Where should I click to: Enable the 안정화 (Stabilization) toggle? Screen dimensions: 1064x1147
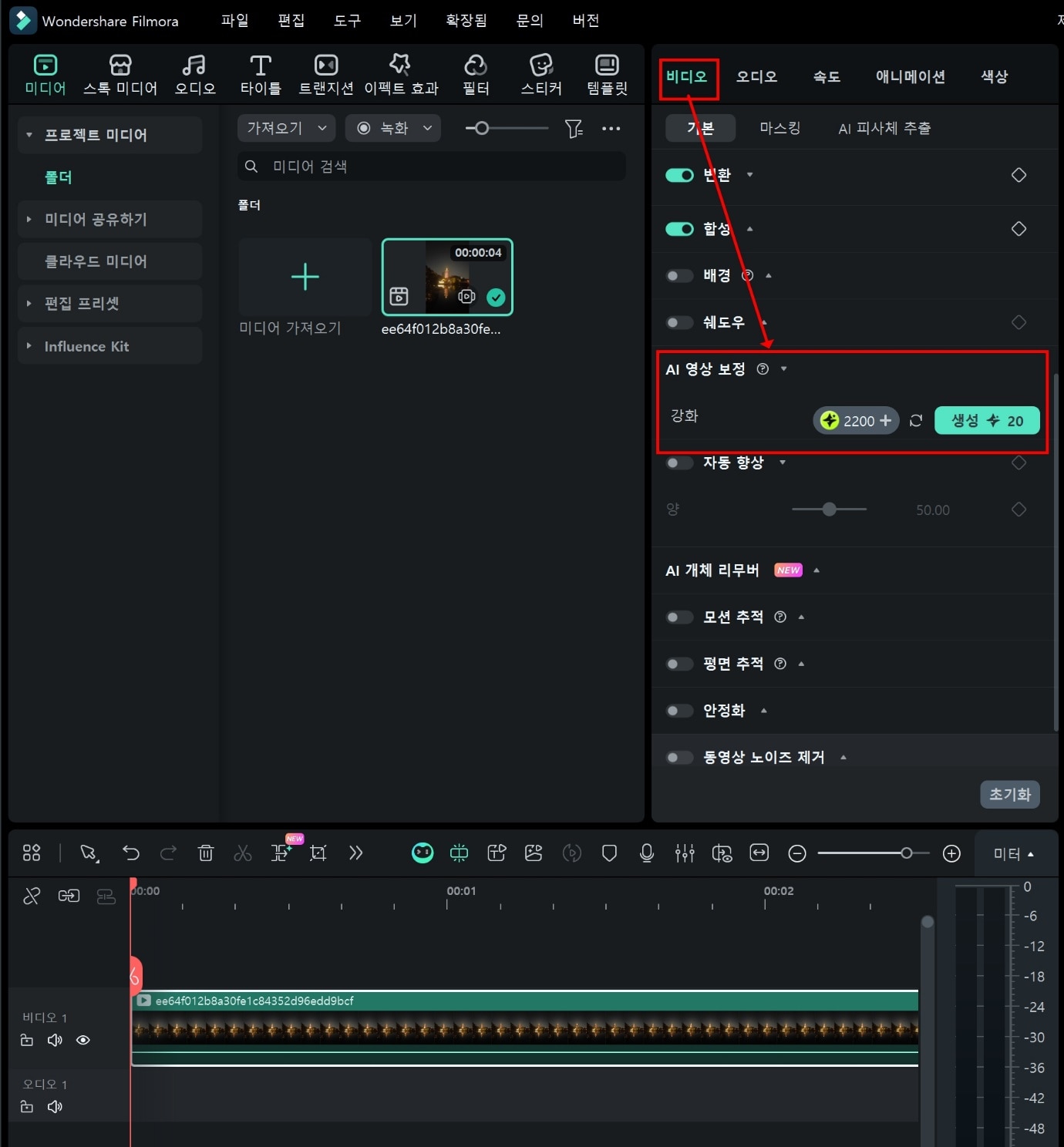tap(679, 711)
